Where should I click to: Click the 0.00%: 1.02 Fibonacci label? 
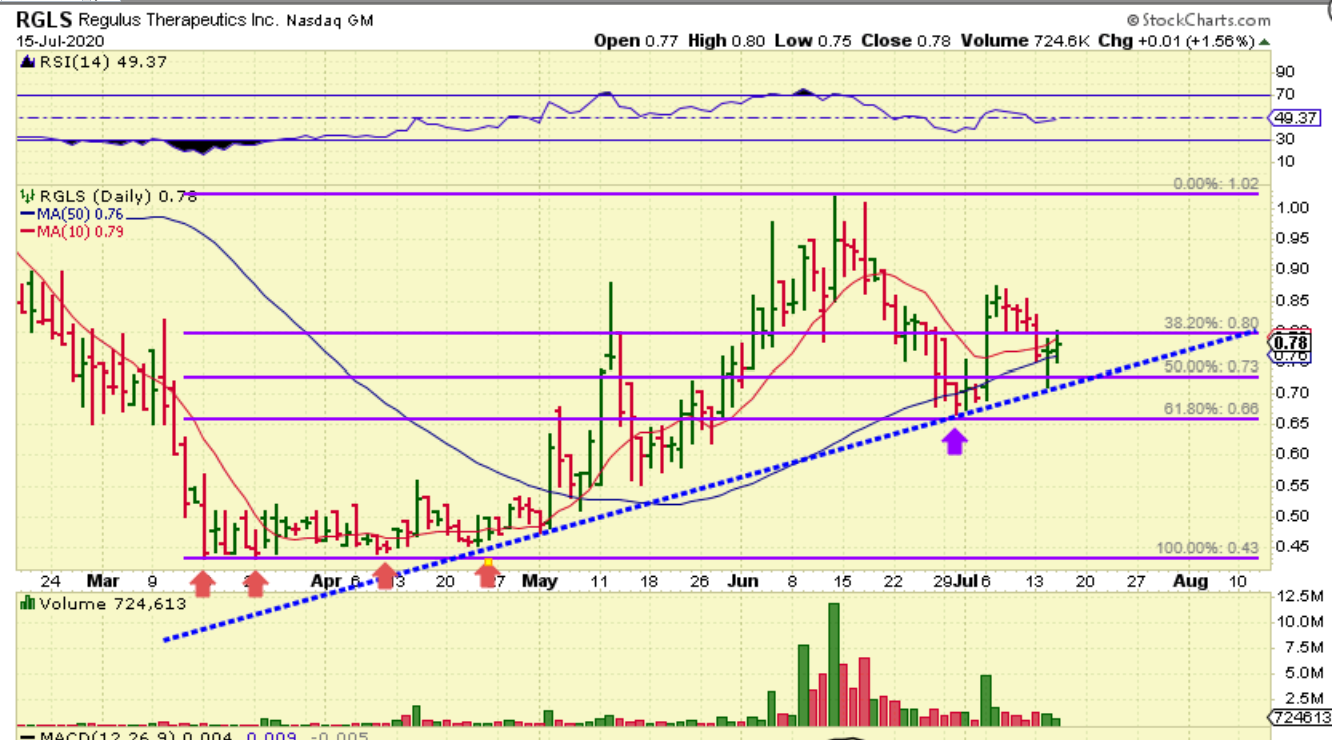coord(1215,184)
